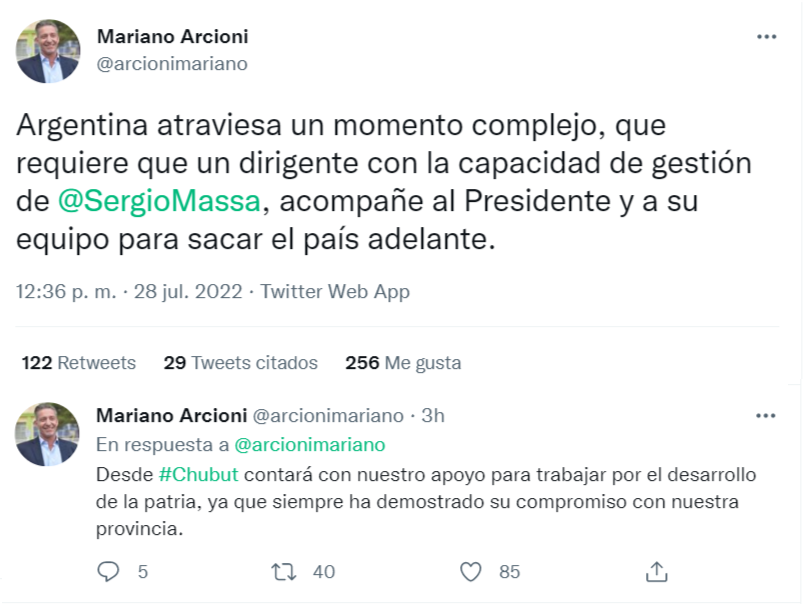804x614 pixels.
Task: Like the reply with the heart icon
Action: (471, 571)
